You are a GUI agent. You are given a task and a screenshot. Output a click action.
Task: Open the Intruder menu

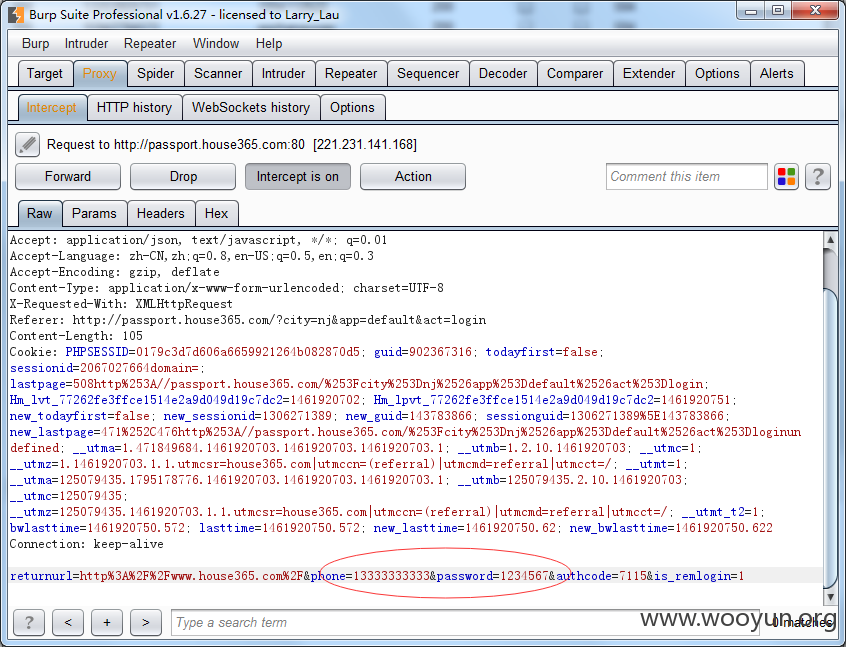(x=86, y=44)
